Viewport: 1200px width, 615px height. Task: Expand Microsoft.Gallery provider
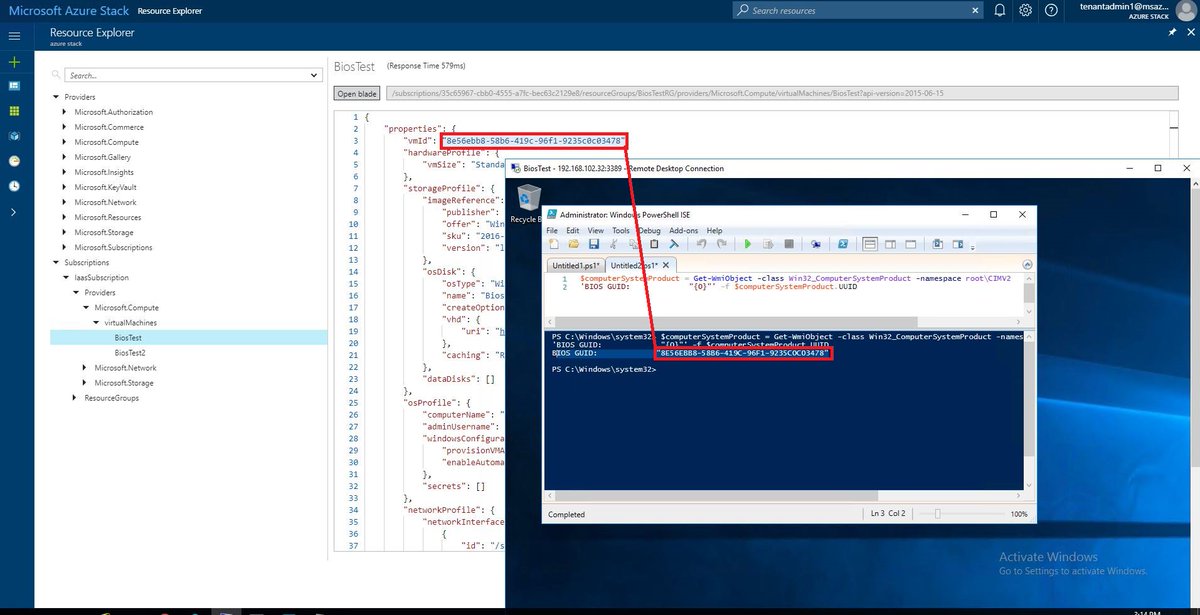[66, 157]
